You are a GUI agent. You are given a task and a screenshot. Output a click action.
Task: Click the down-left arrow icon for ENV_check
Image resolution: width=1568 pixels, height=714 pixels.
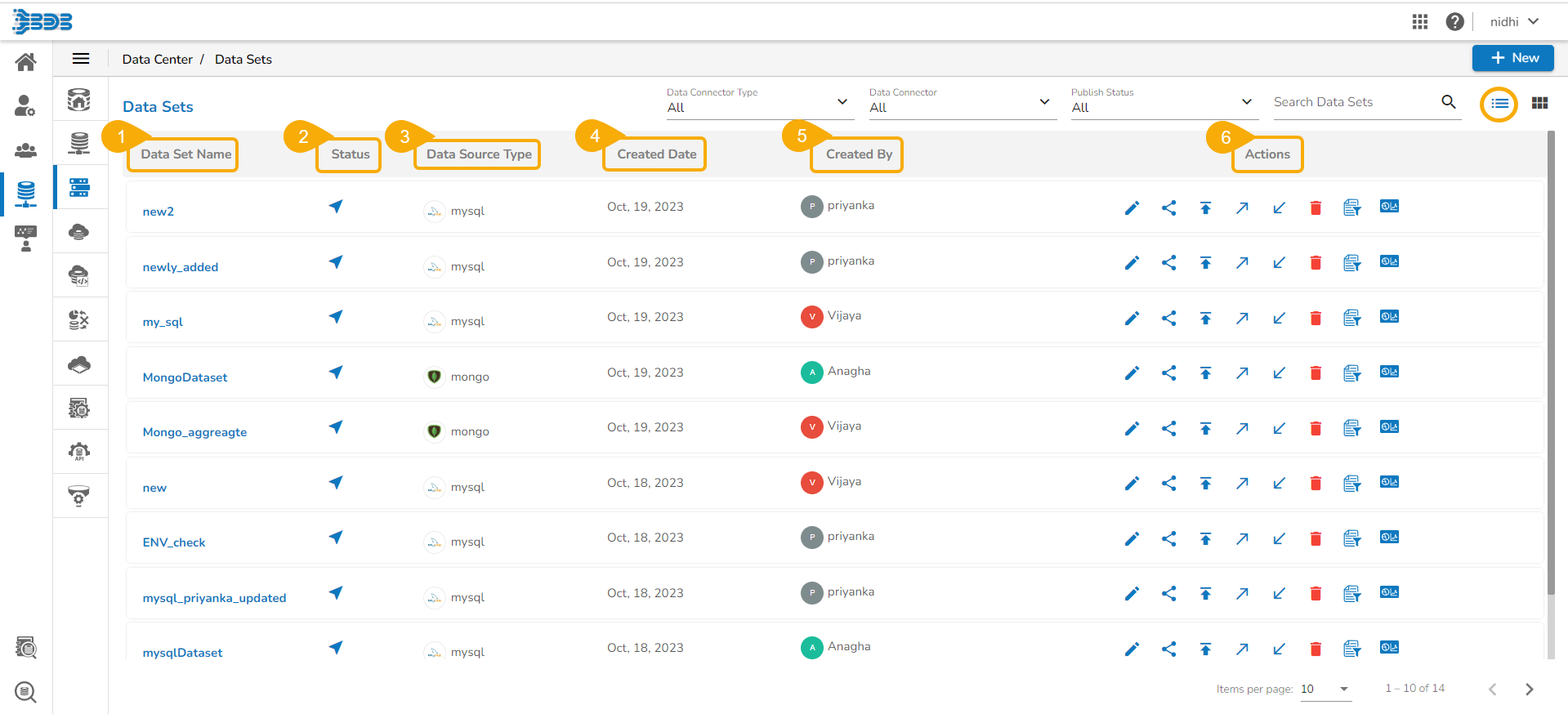[x=1279, y=539]
